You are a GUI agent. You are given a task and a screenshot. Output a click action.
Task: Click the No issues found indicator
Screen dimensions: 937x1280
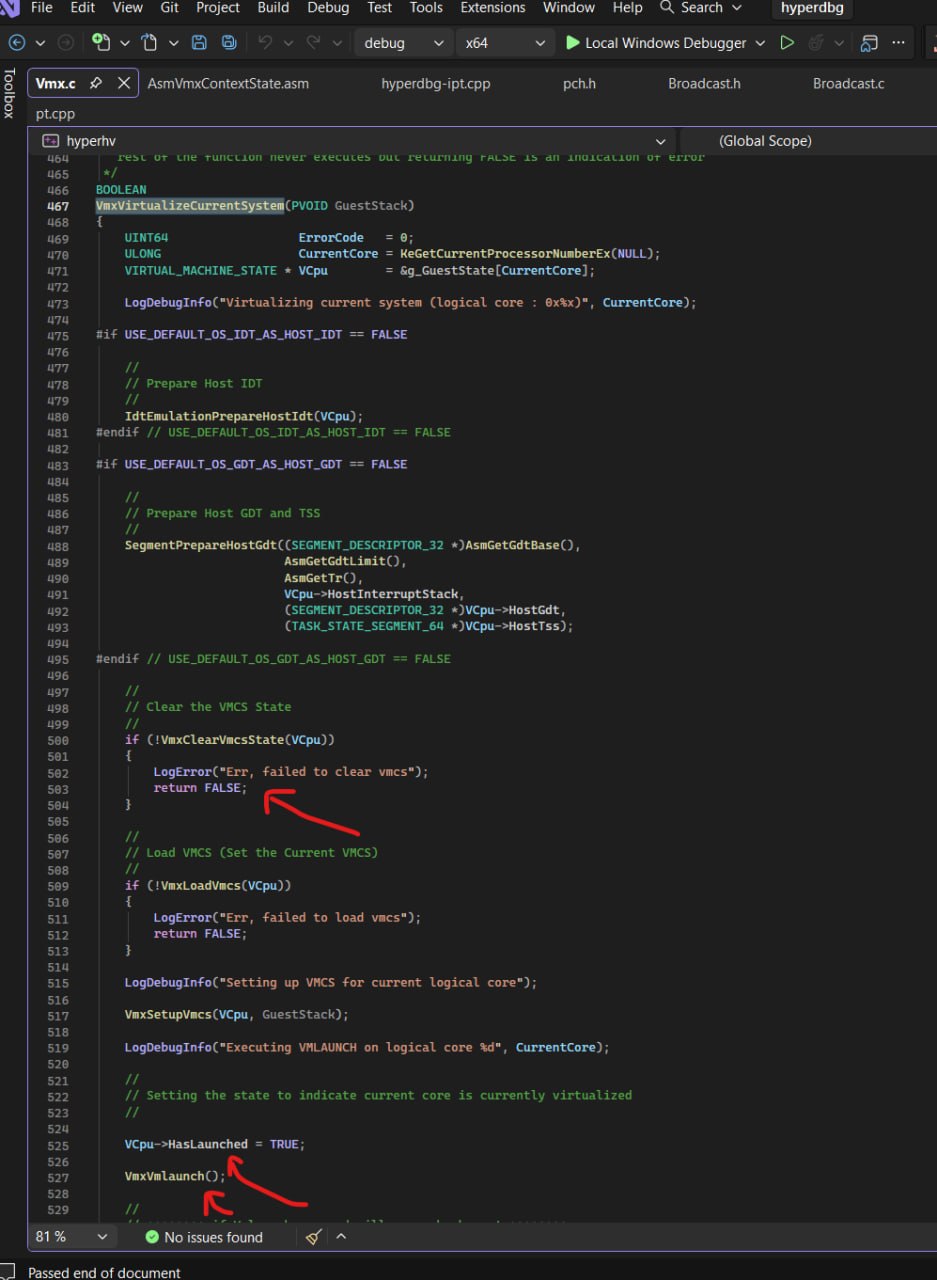204,1237
